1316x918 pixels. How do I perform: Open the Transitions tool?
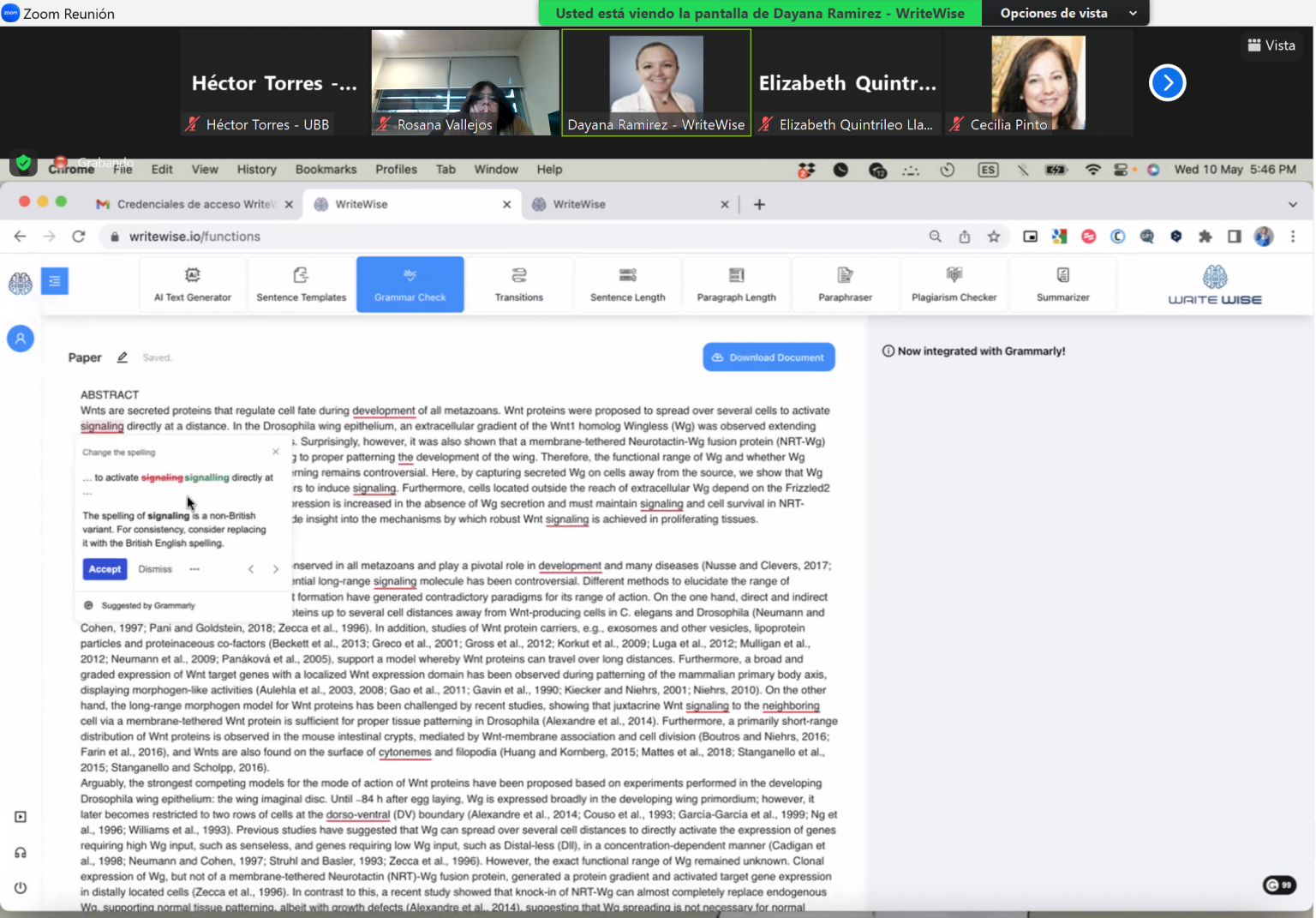click(x=518, y=284)
